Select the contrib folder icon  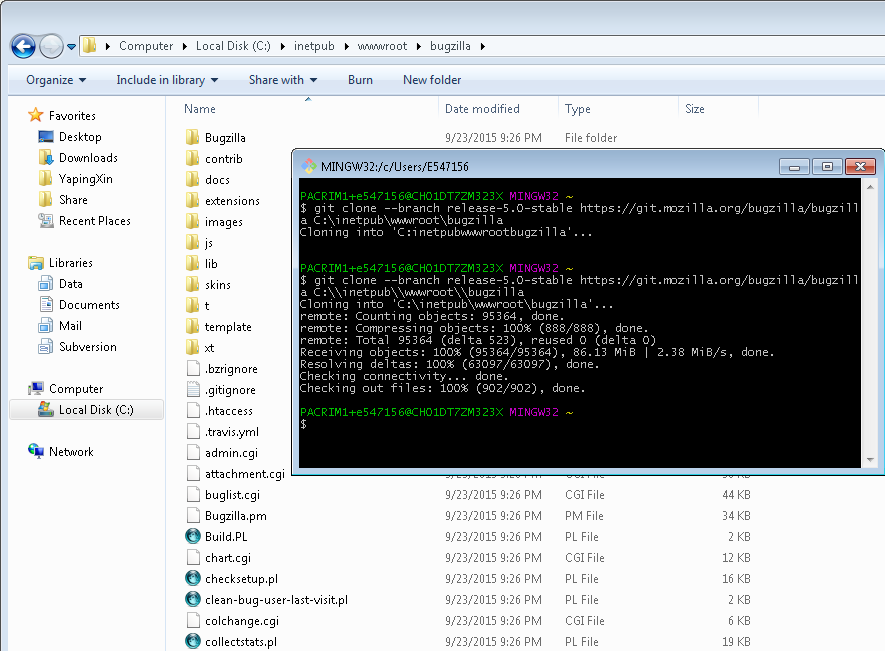192,158
